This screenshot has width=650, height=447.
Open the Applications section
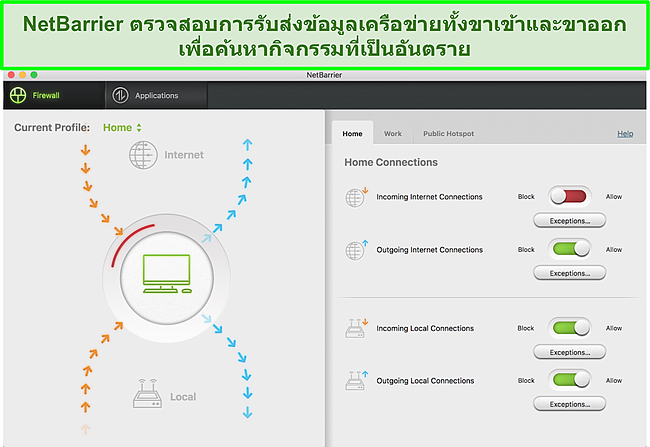(x=156, y=95)
